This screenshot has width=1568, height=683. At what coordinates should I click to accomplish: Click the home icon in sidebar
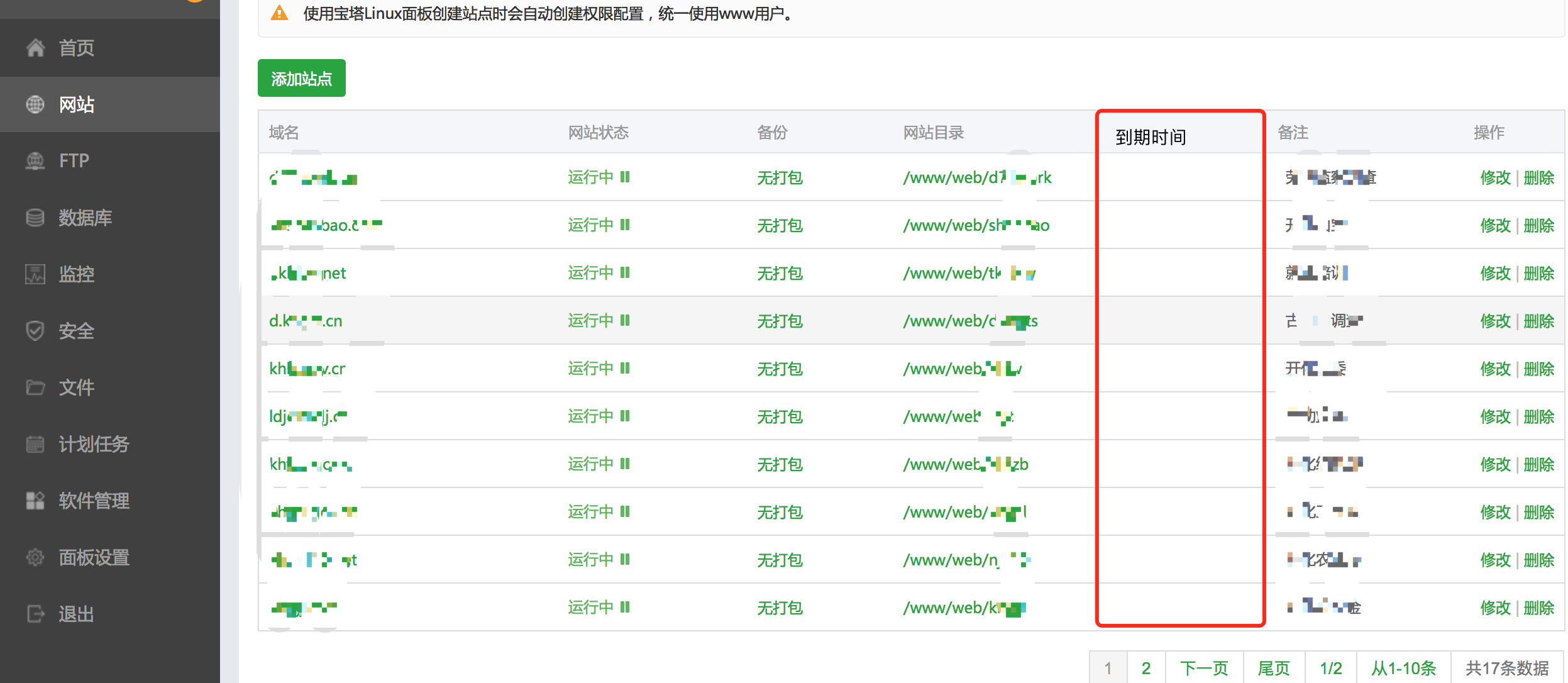(35, 48)
